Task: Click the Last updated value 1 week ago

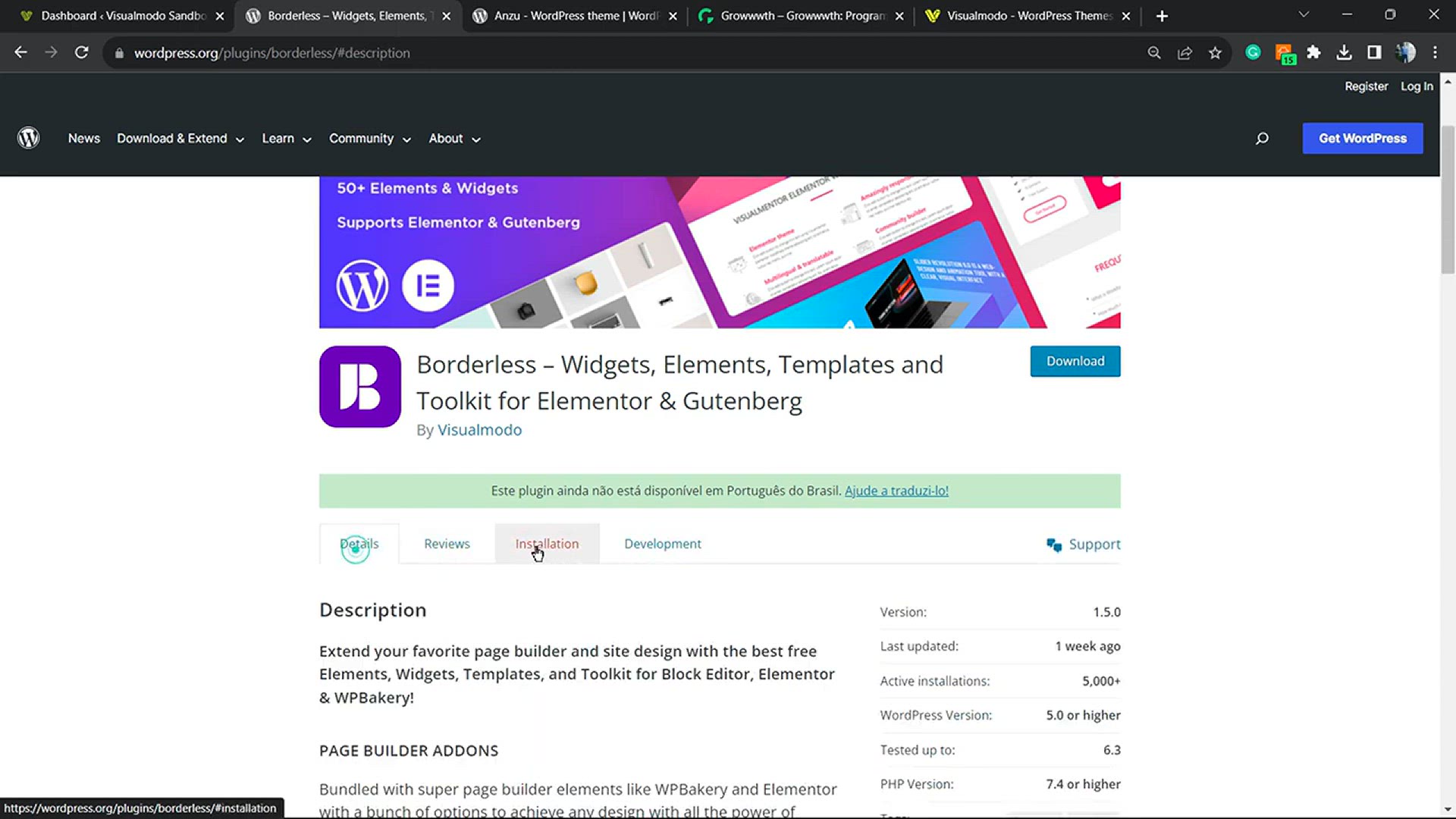Action: (1087, 646)
